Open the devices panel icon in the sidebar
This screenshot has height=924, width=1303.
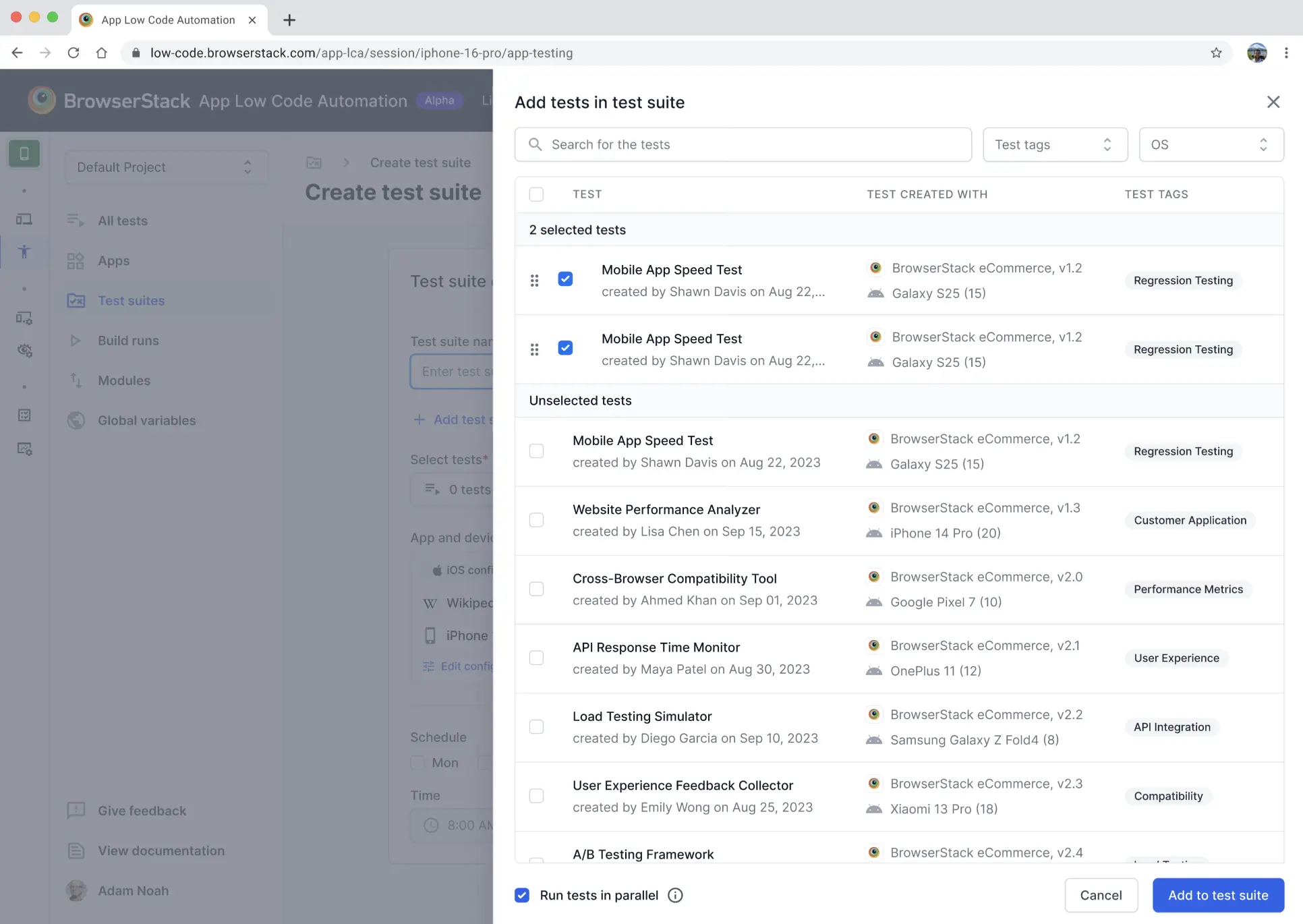[24, 219]
